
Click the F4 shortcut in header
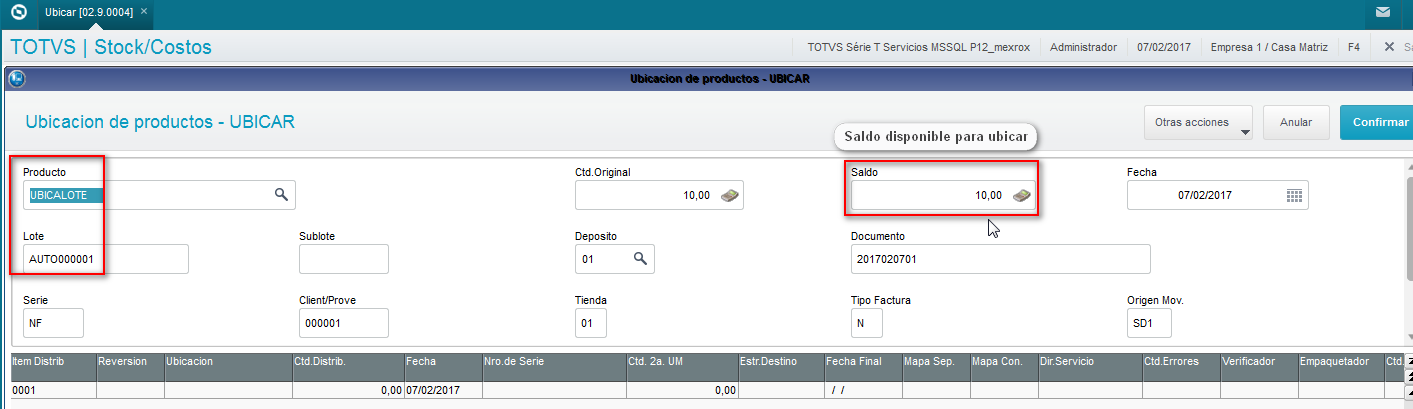coord(1353,47)
